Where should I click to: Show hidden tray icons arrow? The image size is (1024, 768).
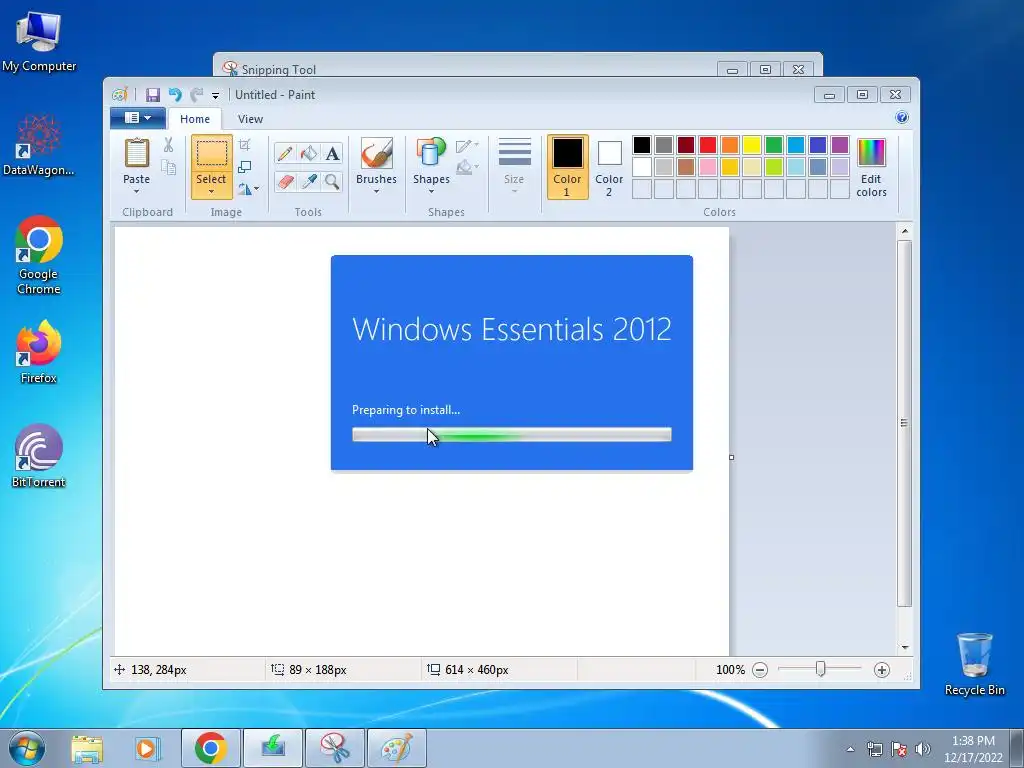pos(850,749)
